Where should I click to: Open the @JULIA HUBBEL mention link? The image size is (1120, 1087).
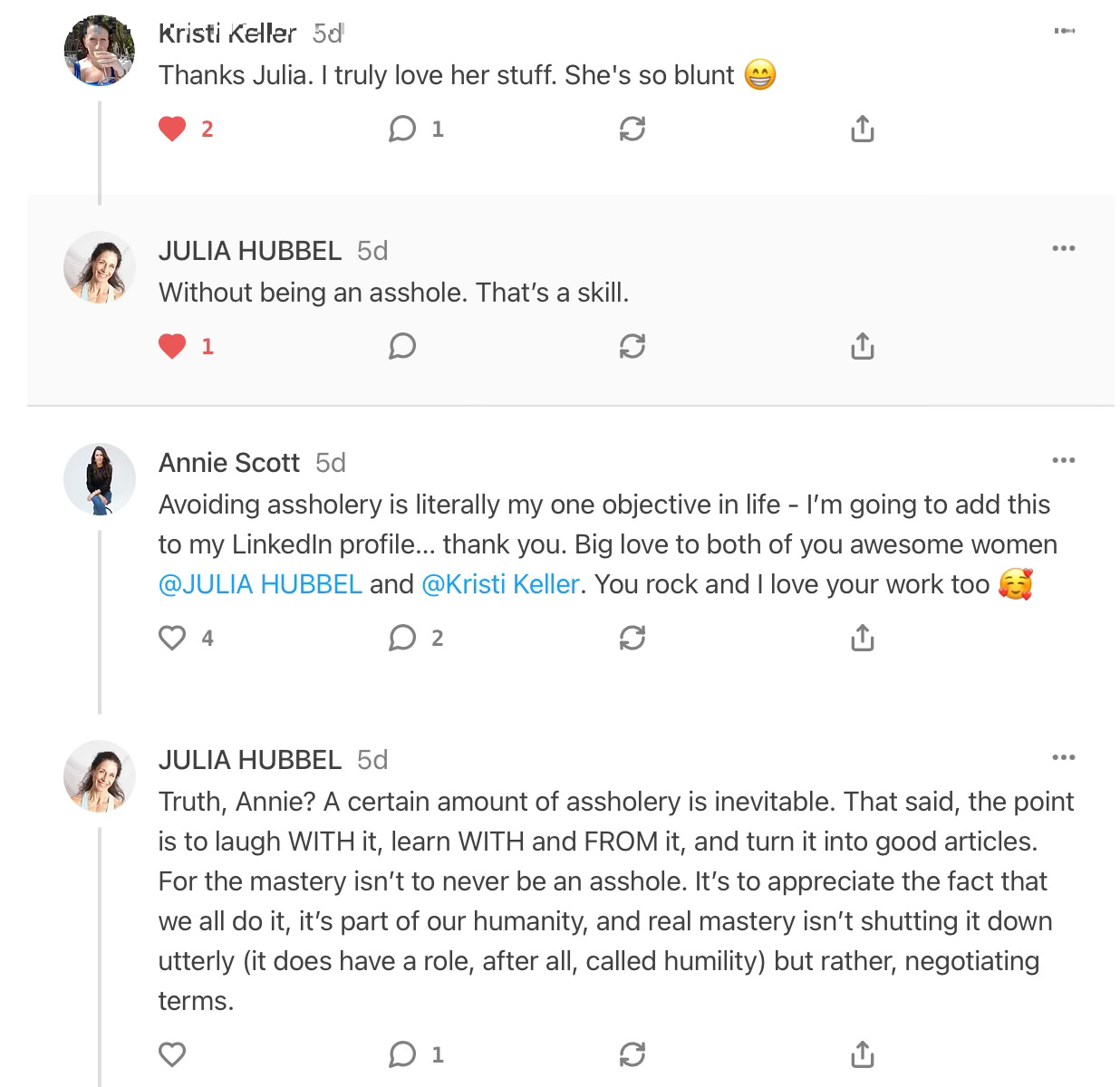click(260, 584)
